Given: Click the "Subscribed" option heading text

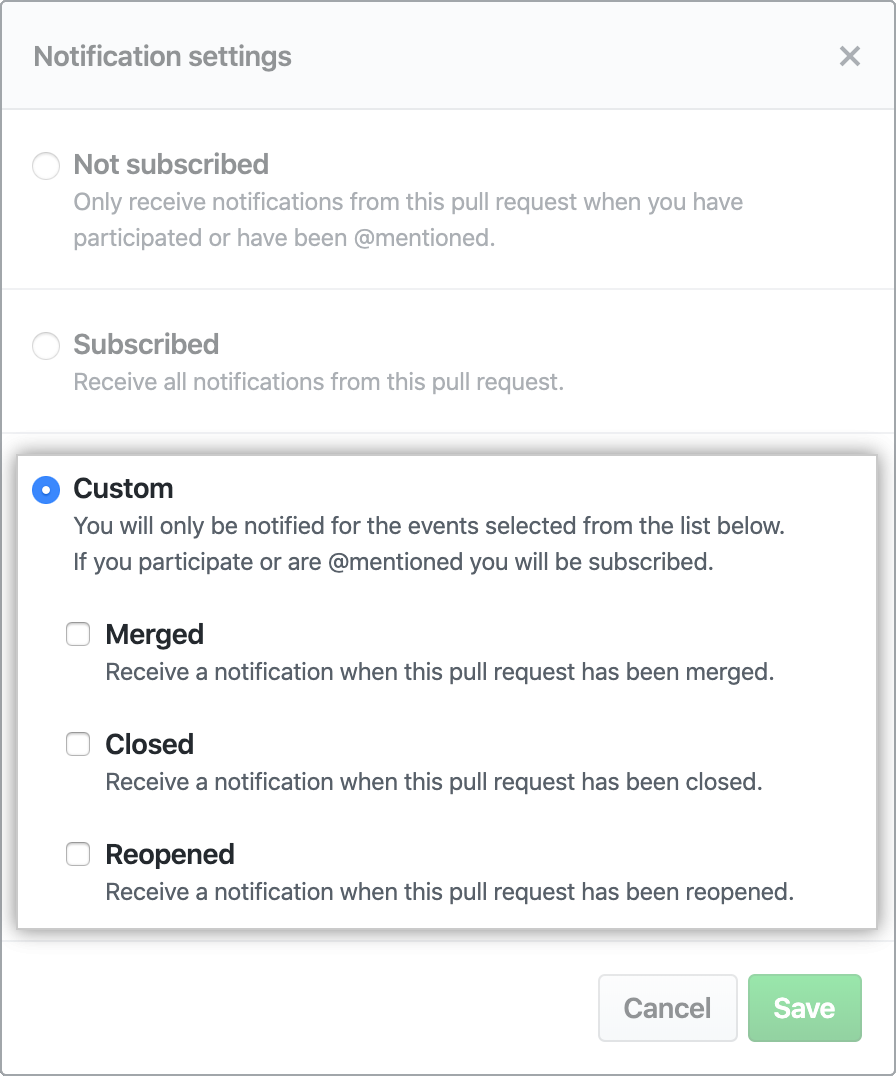Looking at the screenshot, I should coord(146,345).
